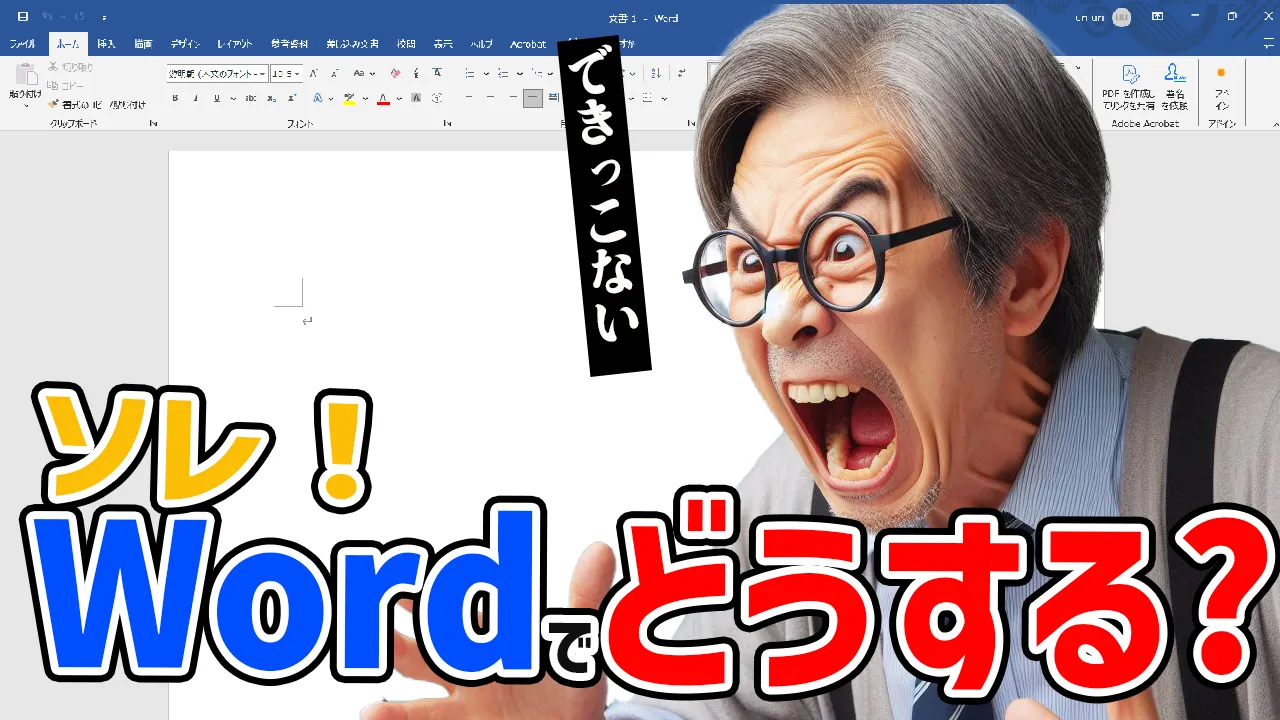Click the Format Painter brush icon

coord(53,104)
